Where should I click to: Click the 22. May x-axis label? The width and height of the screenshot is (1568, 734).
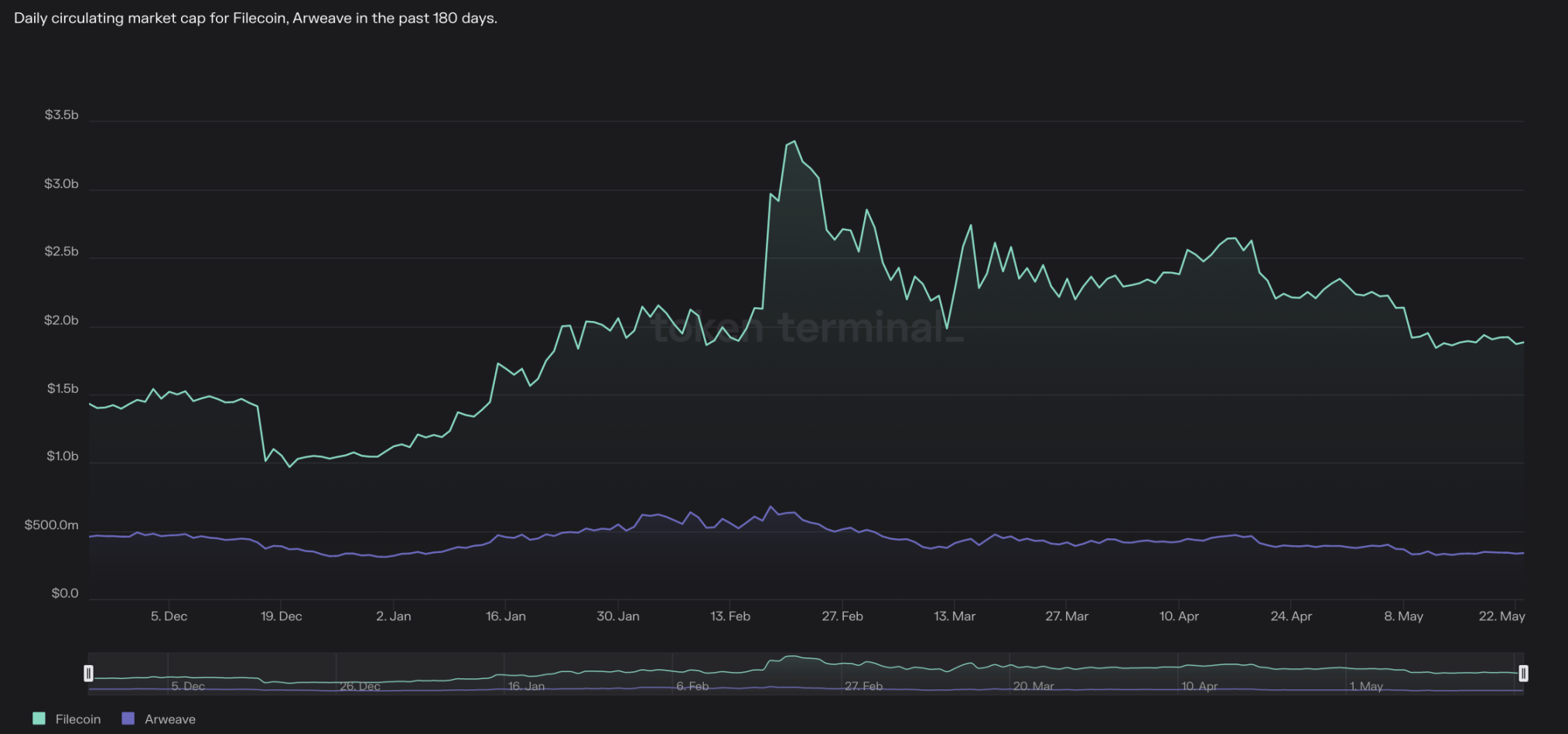[x=1504, y=616]
